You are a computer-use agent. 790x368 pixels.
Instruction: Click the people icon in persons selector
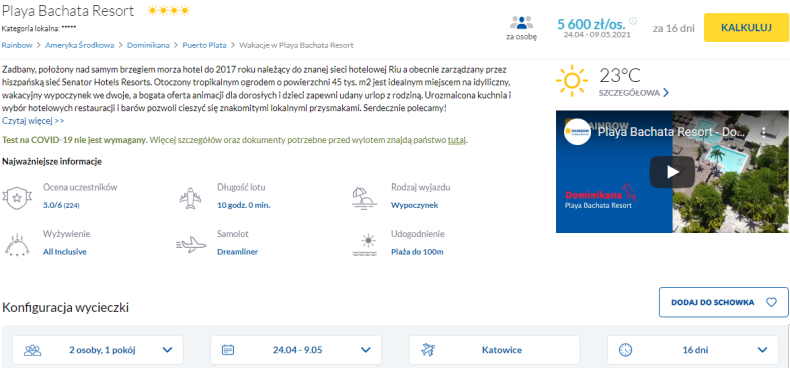[x=33, y=350]
